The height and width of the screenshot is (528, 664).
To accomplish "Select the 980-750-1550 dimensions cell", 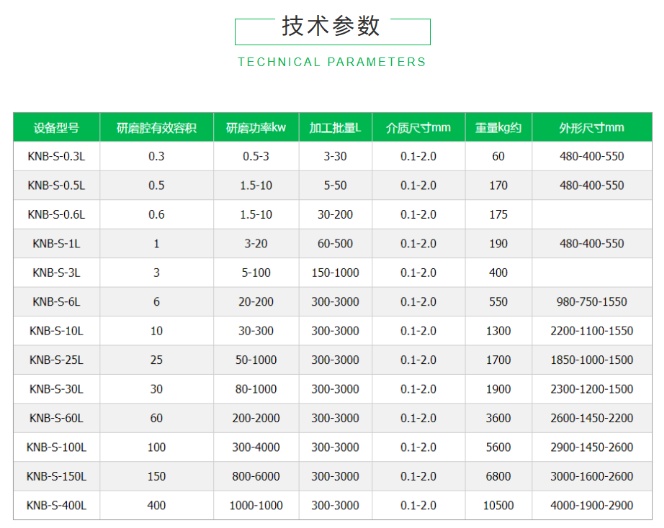I will click(591, 302).
